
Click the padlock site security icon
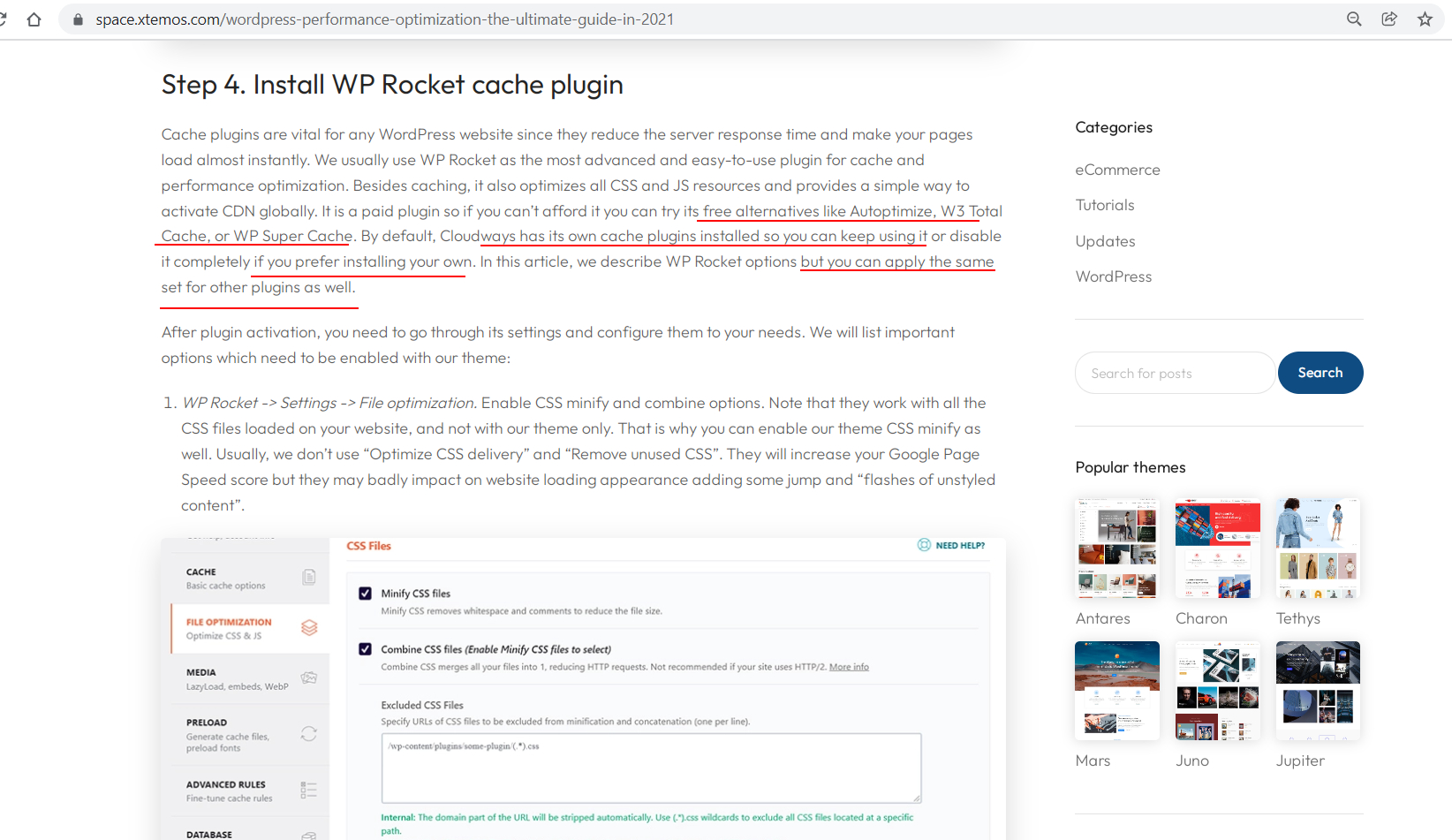point(78,19)
